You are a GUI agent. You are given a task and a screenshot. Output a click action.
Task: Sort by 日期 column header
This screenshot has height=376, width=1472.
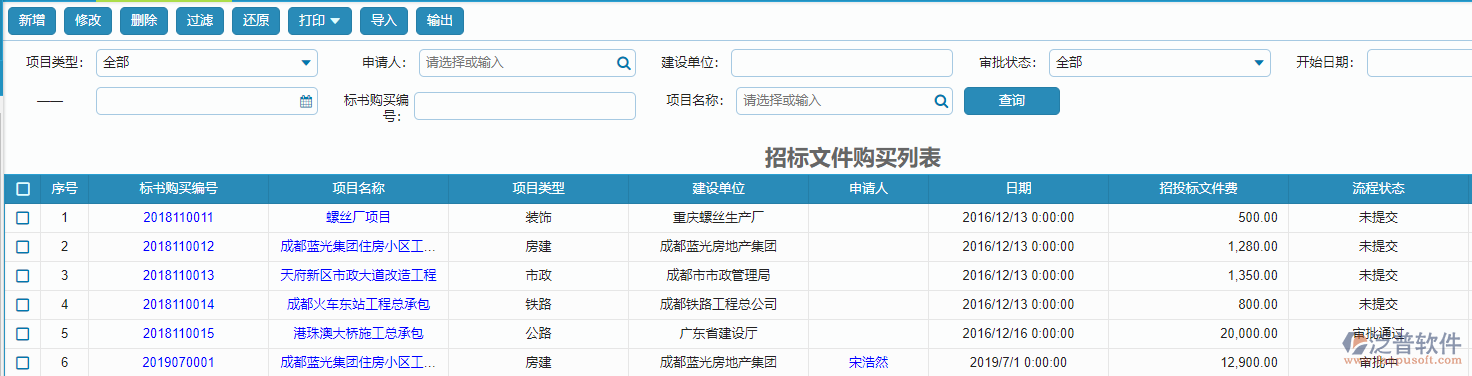click(1019, 188)
